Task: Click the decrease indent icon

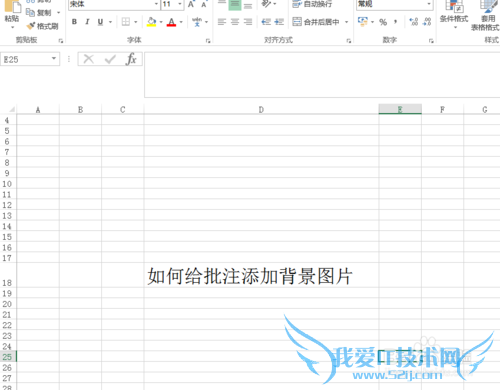Action: (x=266, y=22)
